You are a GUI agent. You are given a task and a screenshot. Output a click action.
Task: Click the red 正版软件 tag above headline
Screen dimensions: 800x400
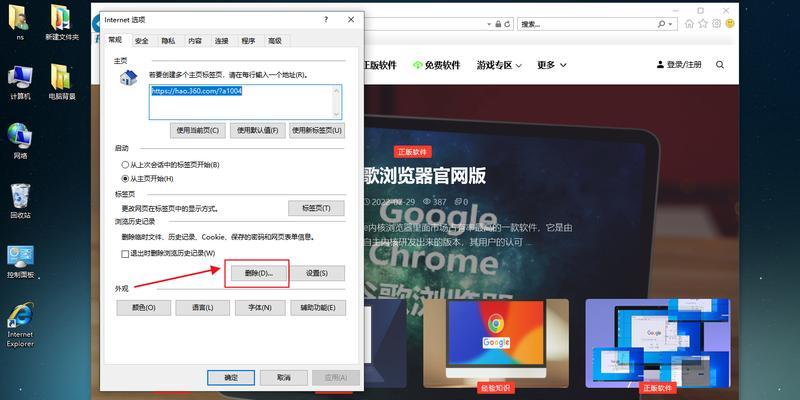(413, 152)
